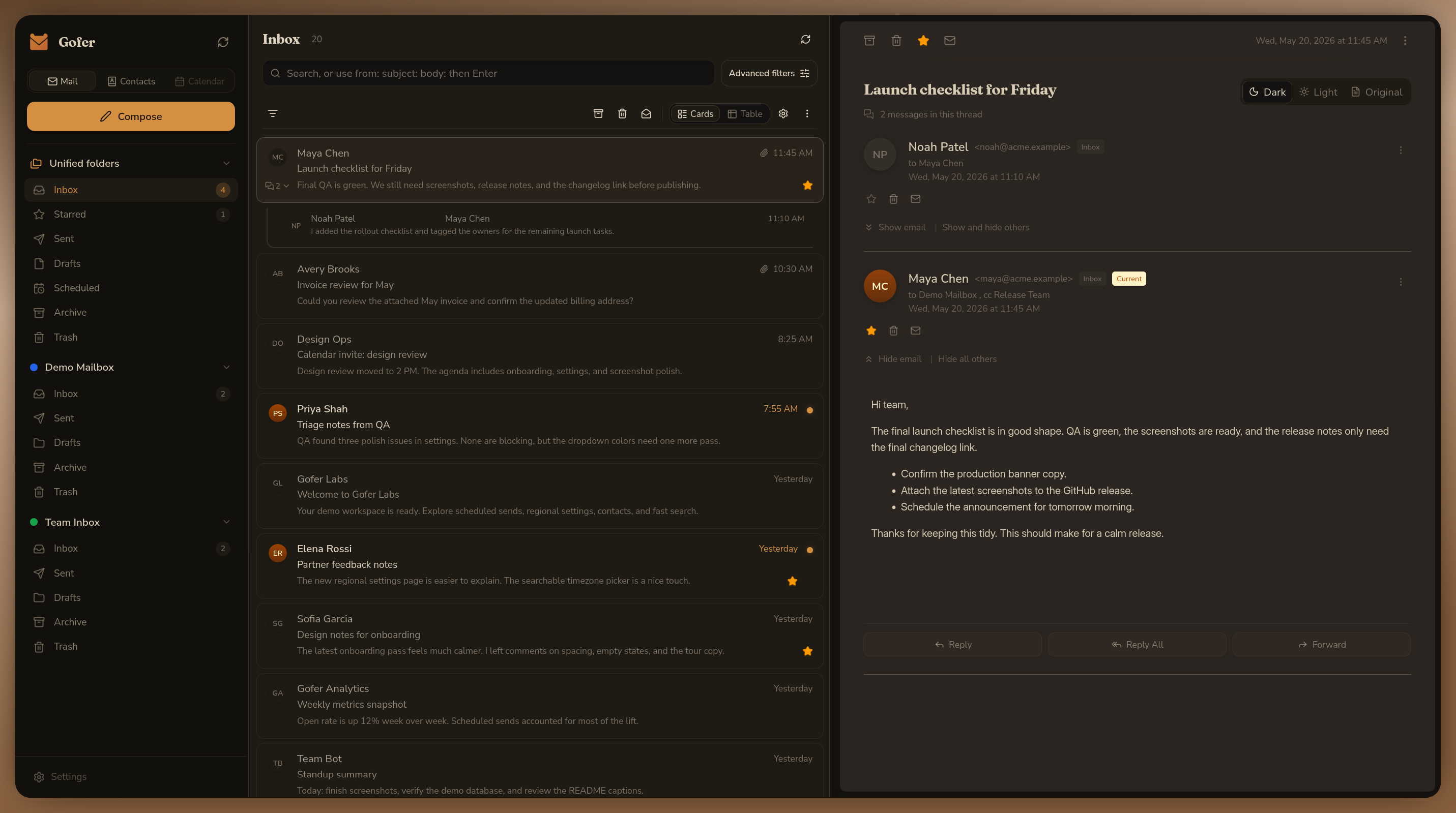Click Show and hide others
1456x813 pixels.
coord(985,227)
